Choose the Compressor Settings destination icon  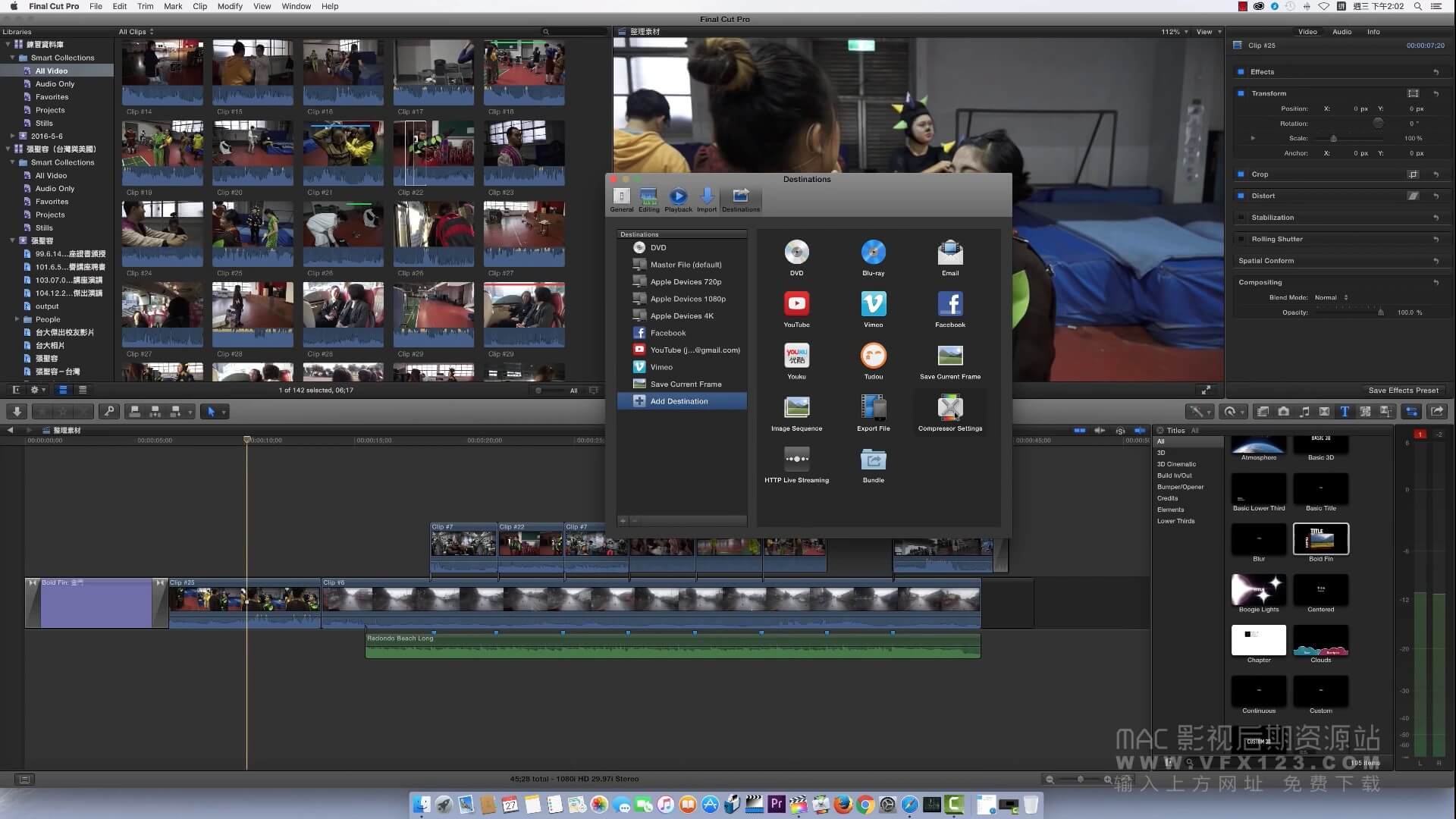(x=949, y=407)
